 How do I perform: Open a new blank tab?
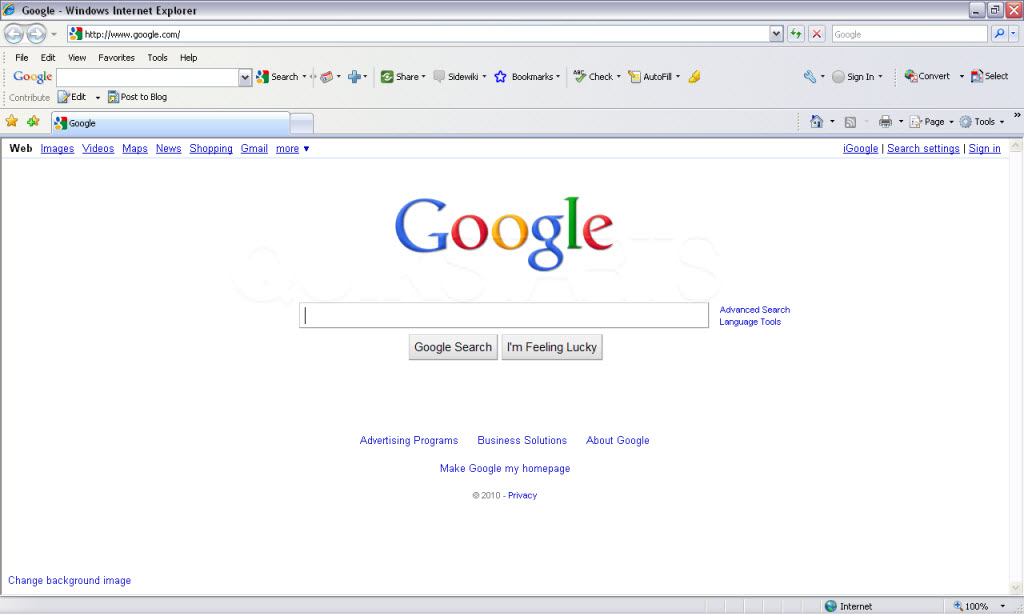pos(302,123)
